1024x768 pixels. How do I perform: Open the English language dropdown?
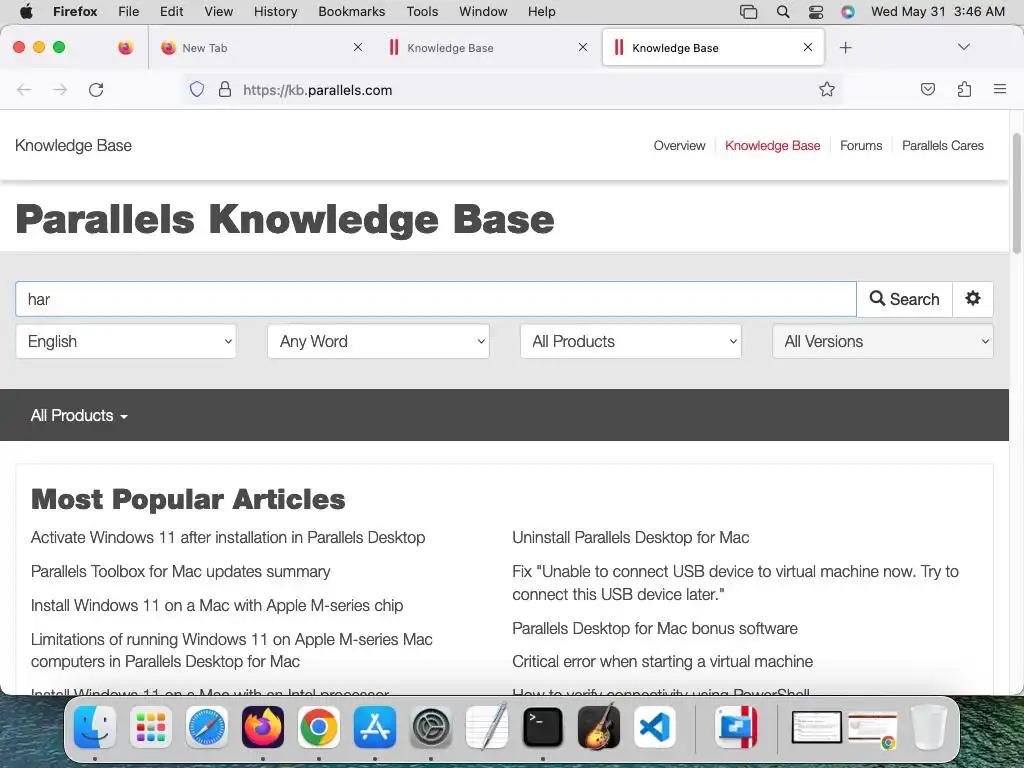coord(126,342)
